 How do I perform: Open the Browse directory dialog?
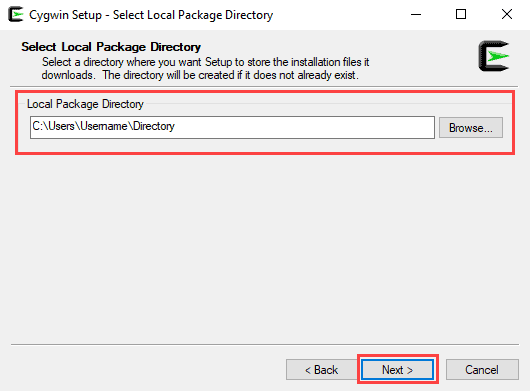[x=471, y=128]
